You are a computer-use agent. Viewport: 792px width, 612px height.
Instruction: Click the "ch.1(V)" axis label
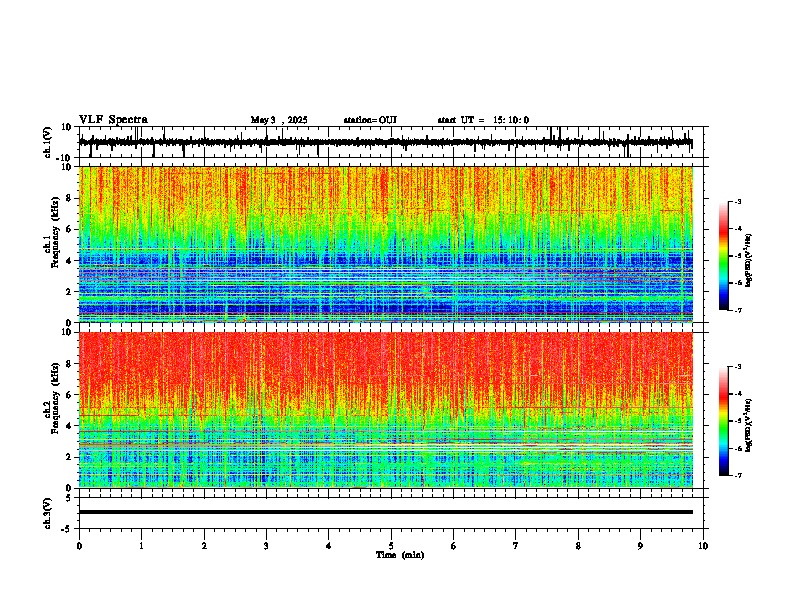48,142
